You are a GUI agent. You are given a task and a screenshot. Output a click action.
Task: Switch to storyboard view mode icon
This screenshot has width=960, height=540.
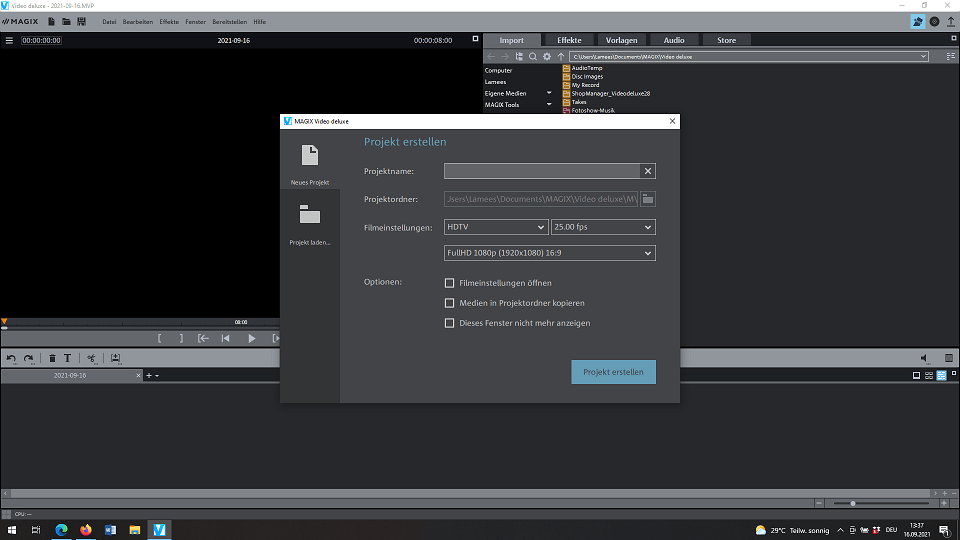(917, 375)
